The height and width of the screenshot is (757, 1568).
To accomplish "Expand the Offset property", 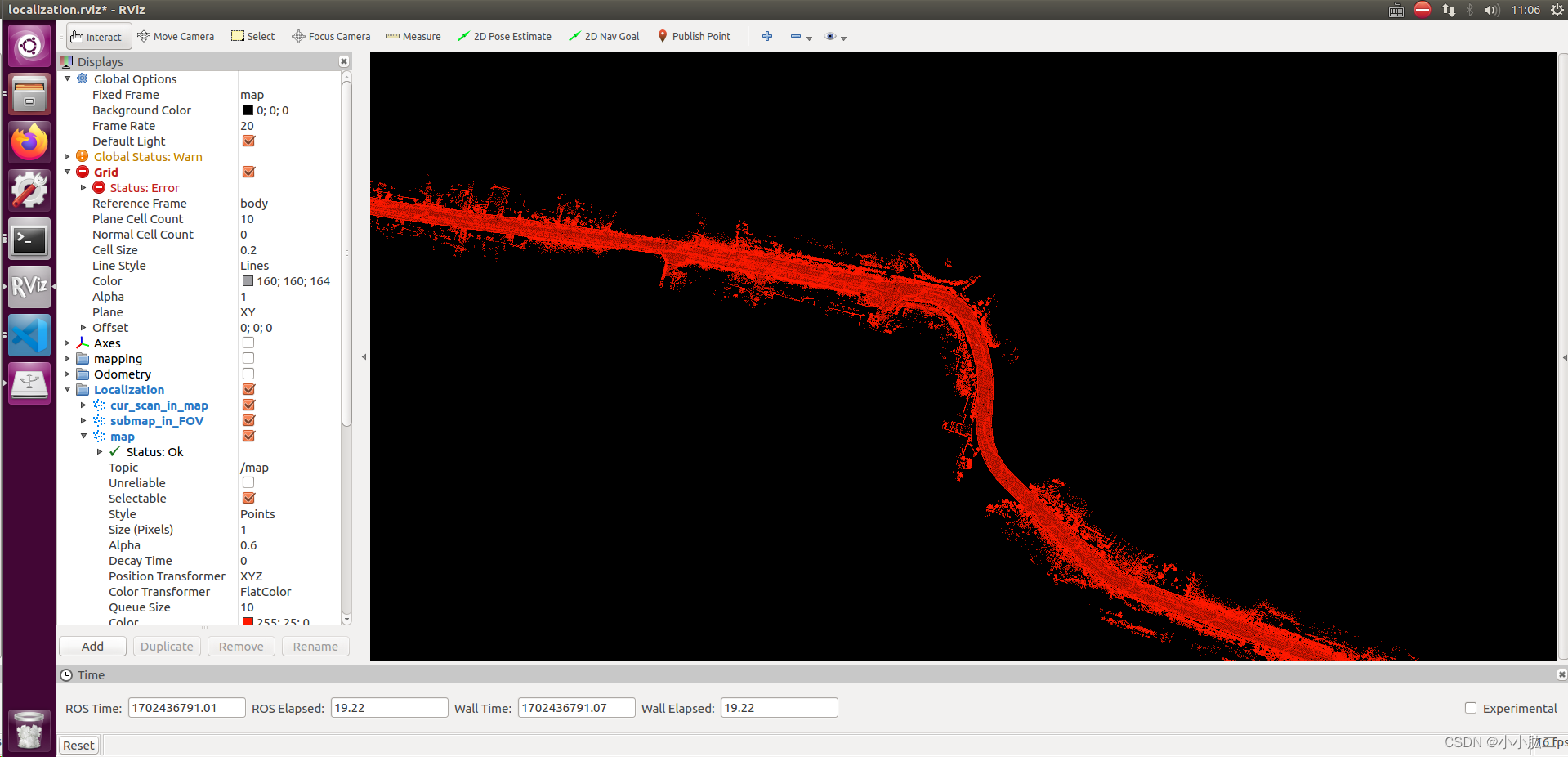I will click(83, 327).
